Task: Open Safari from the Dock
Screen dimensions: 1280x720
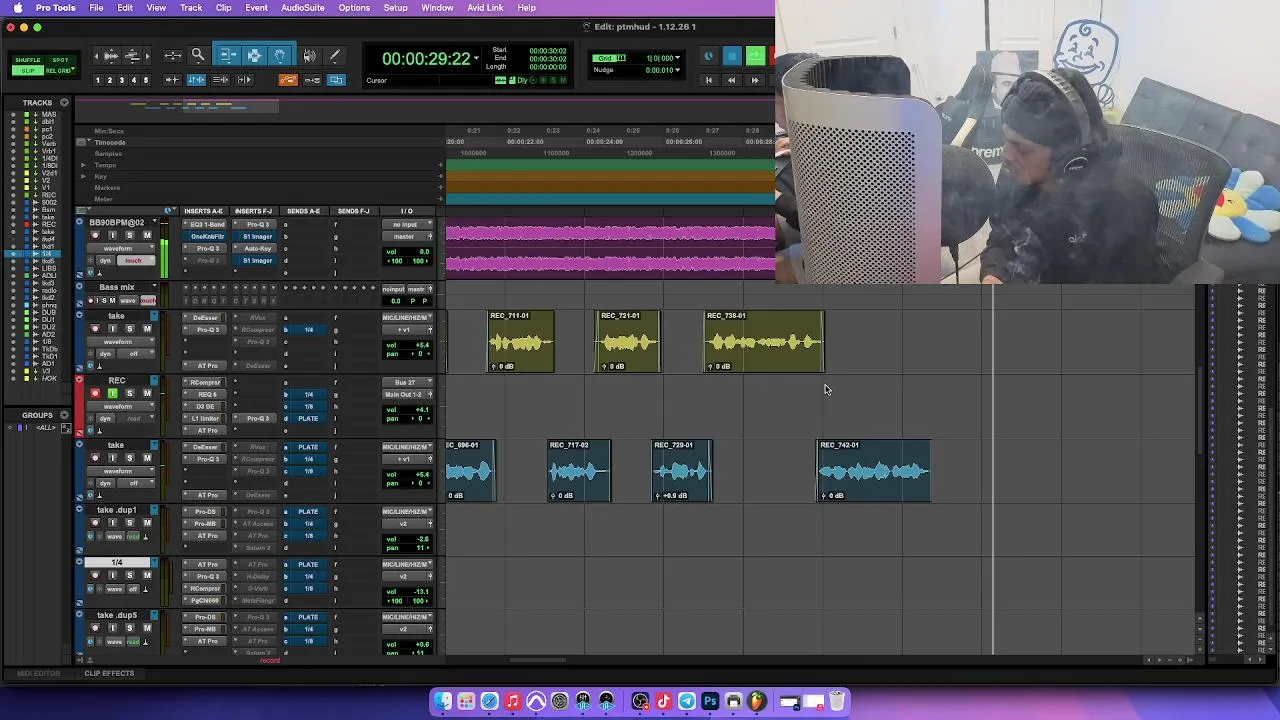Action: pos(490,701)
